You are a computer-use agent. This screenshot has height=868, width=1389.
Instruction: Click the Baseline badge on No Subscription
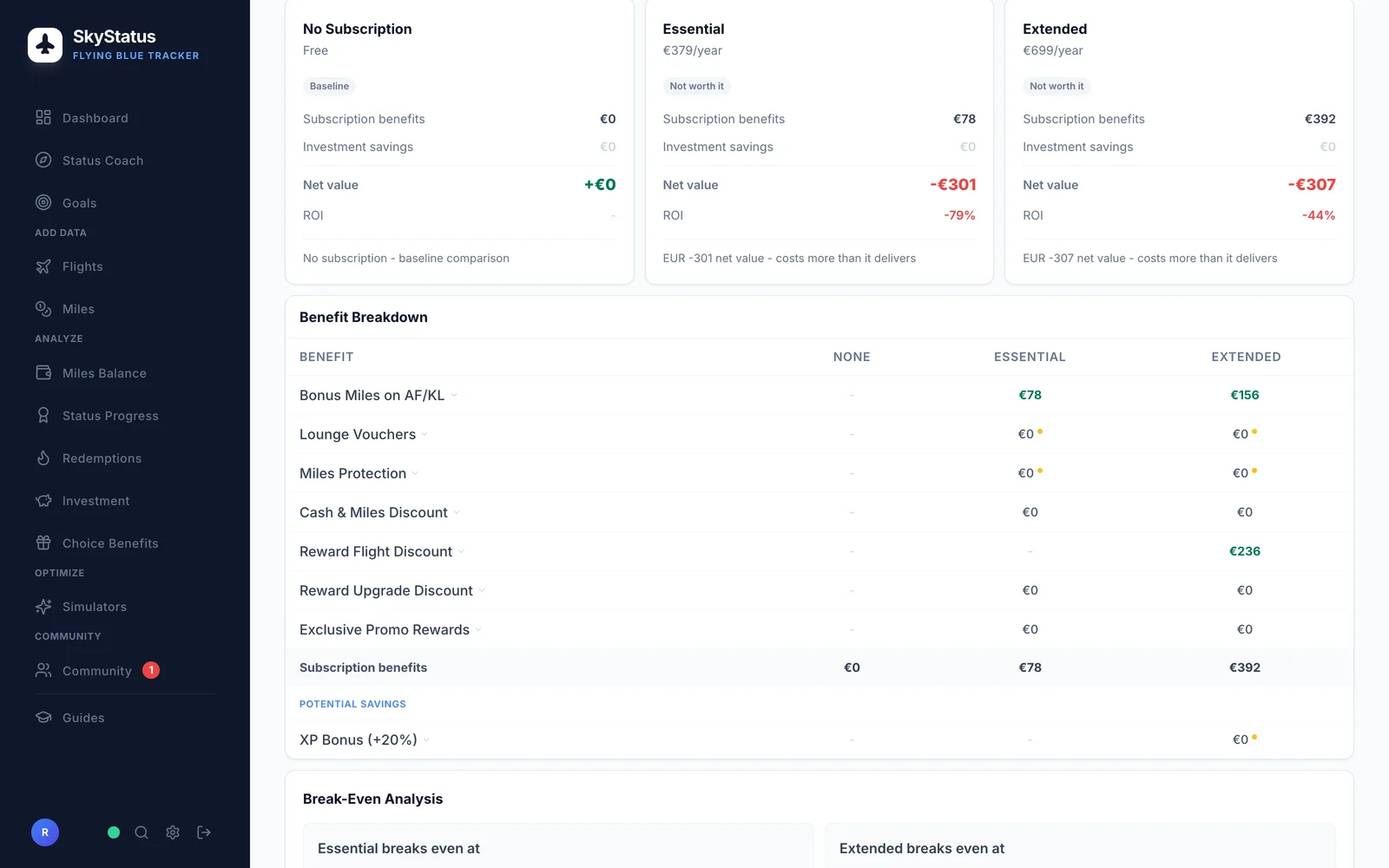tap(329, 86)
